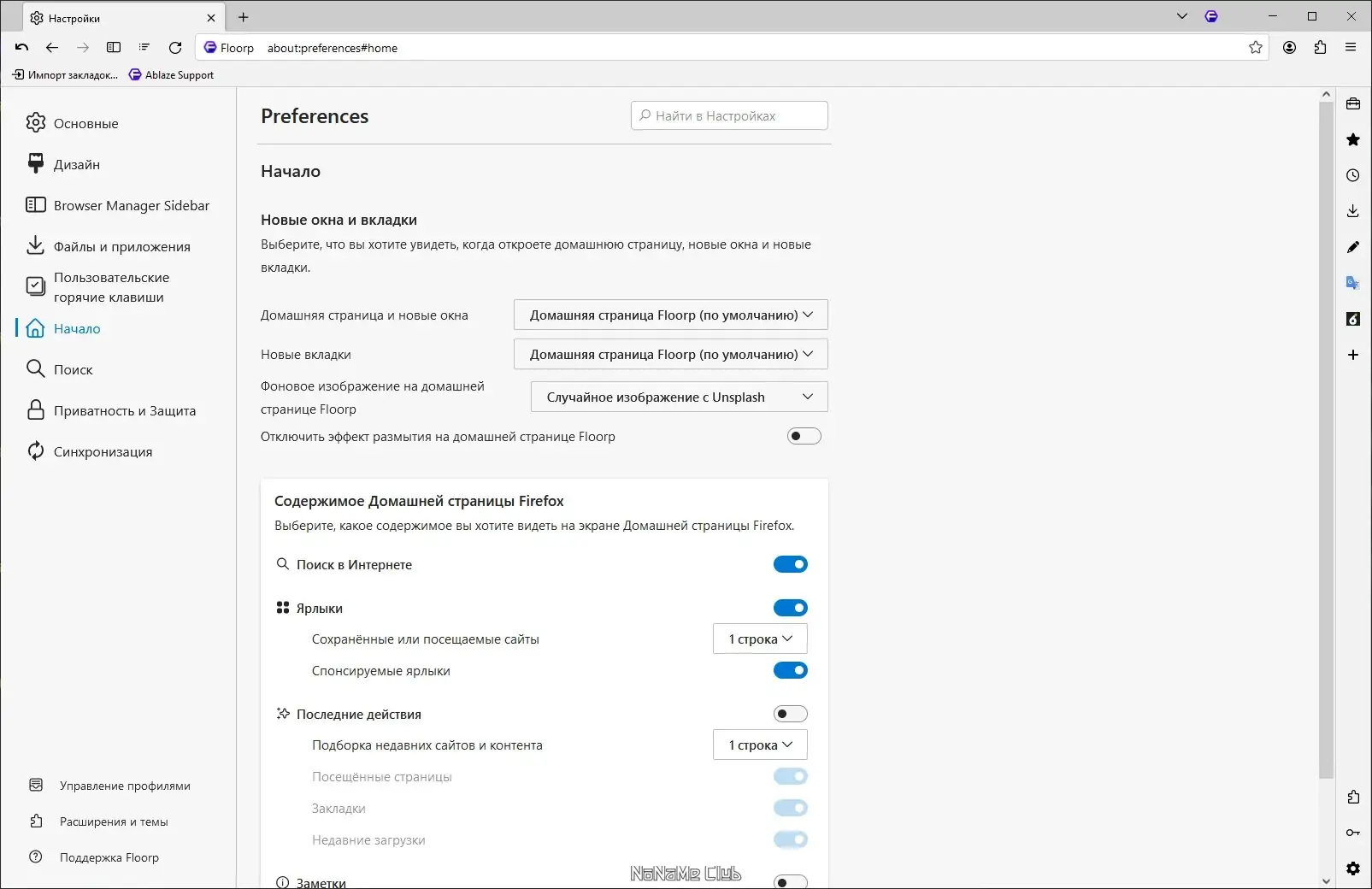
Task: Open the Downloads panel in the sidebar
Action: [1352, 211]
